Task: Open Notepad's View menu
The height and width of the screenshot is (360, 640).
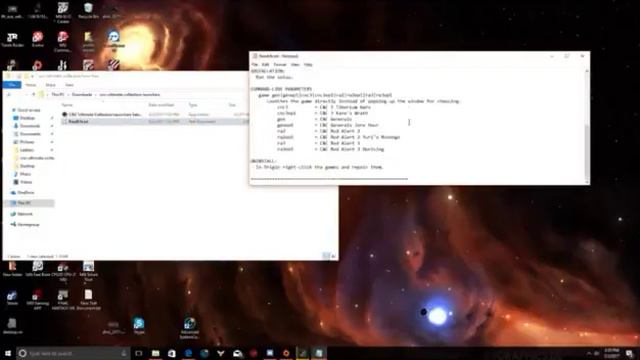Action: tap(295, 64)
